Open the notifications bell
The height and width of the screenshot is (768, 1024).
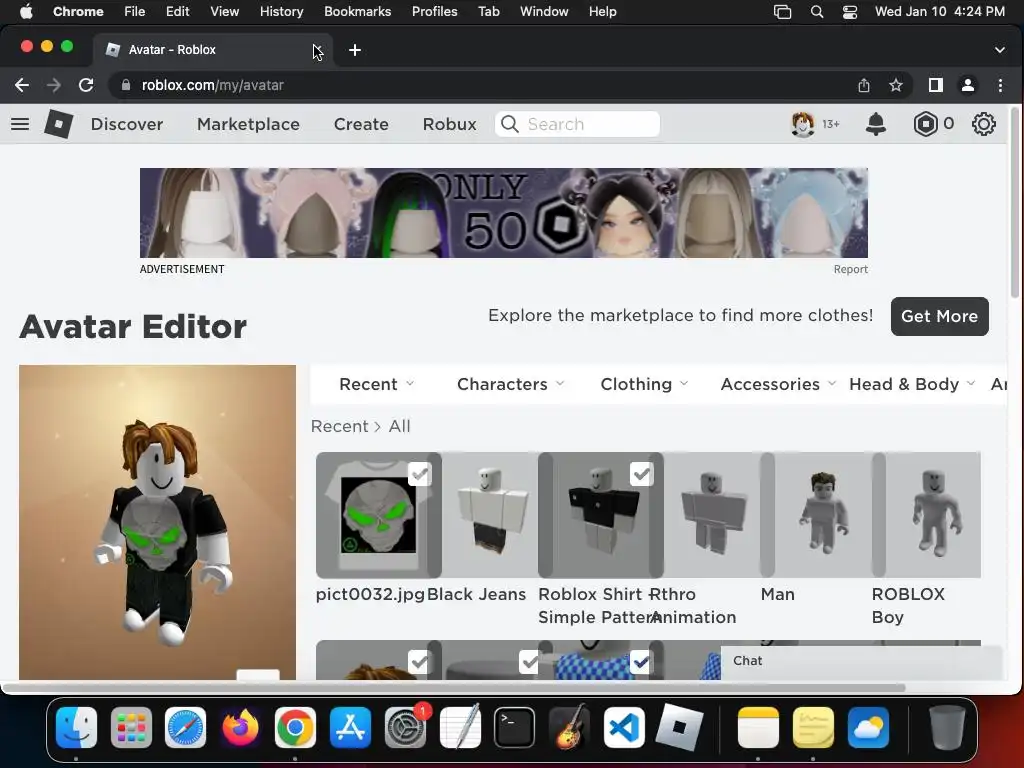[876, 124]
